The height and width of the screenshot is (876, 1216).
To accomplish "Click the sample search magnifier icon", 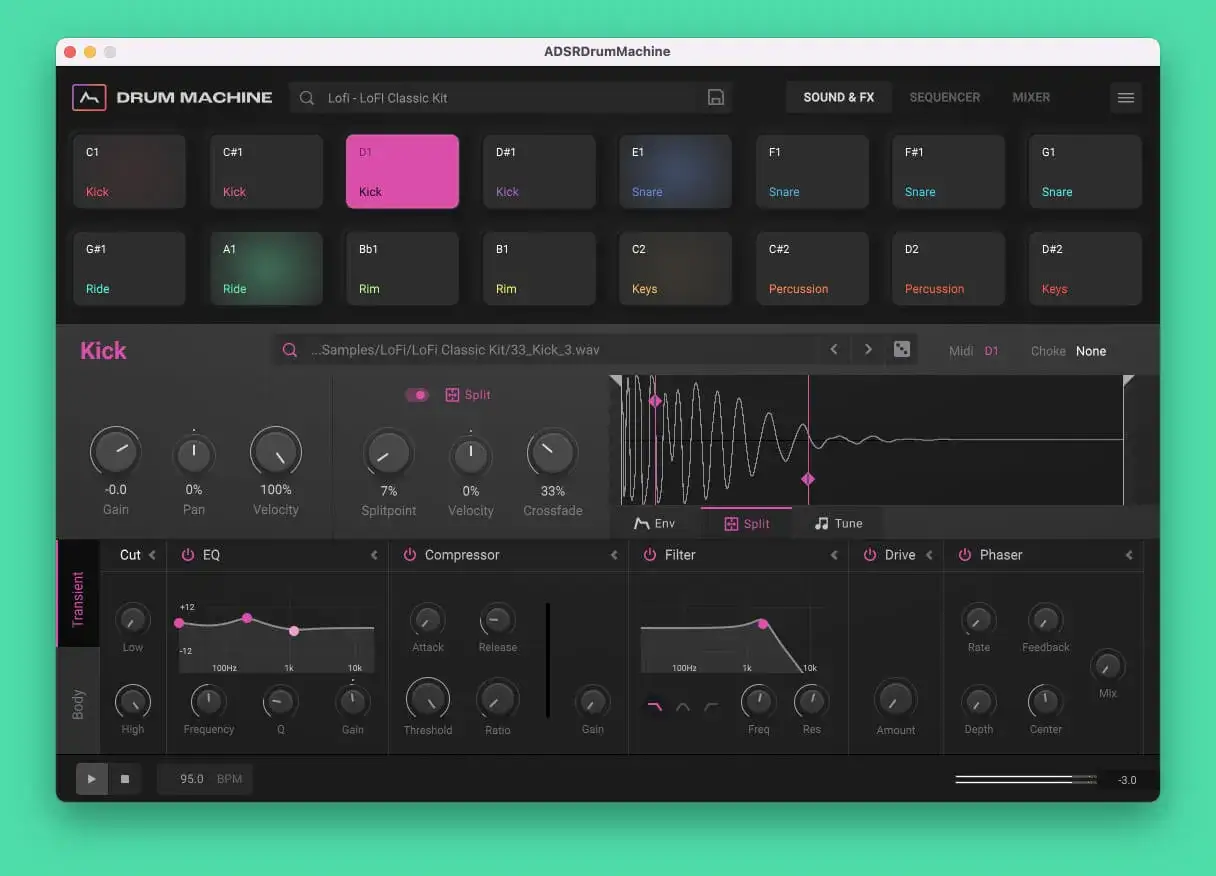I will pos(289,350).
